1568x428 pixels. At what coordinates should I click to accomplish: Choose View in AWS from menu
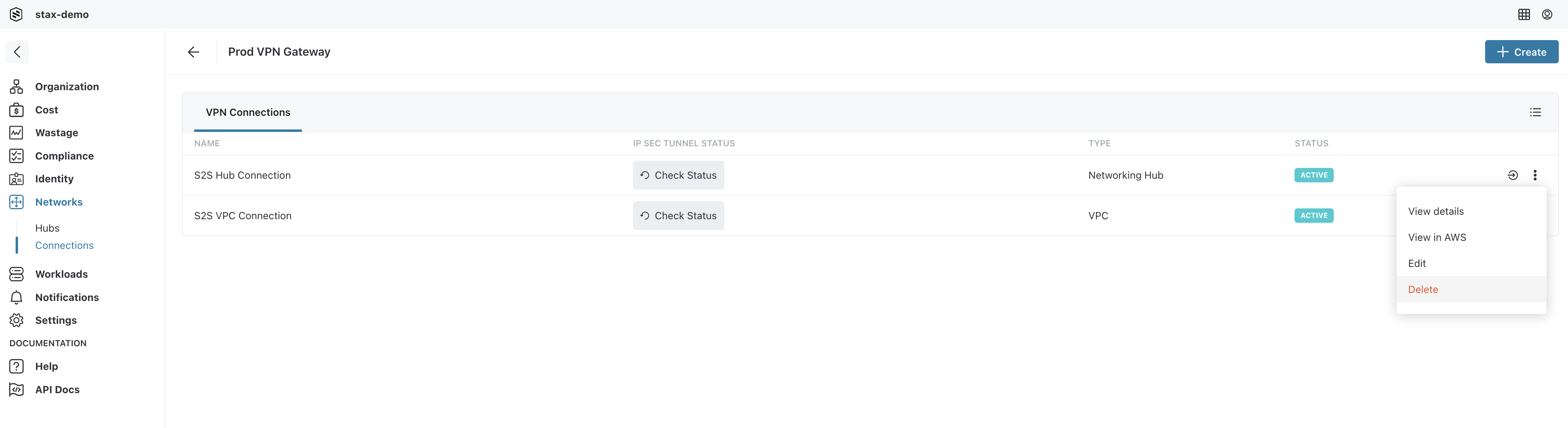click(x=1437, y=237)
